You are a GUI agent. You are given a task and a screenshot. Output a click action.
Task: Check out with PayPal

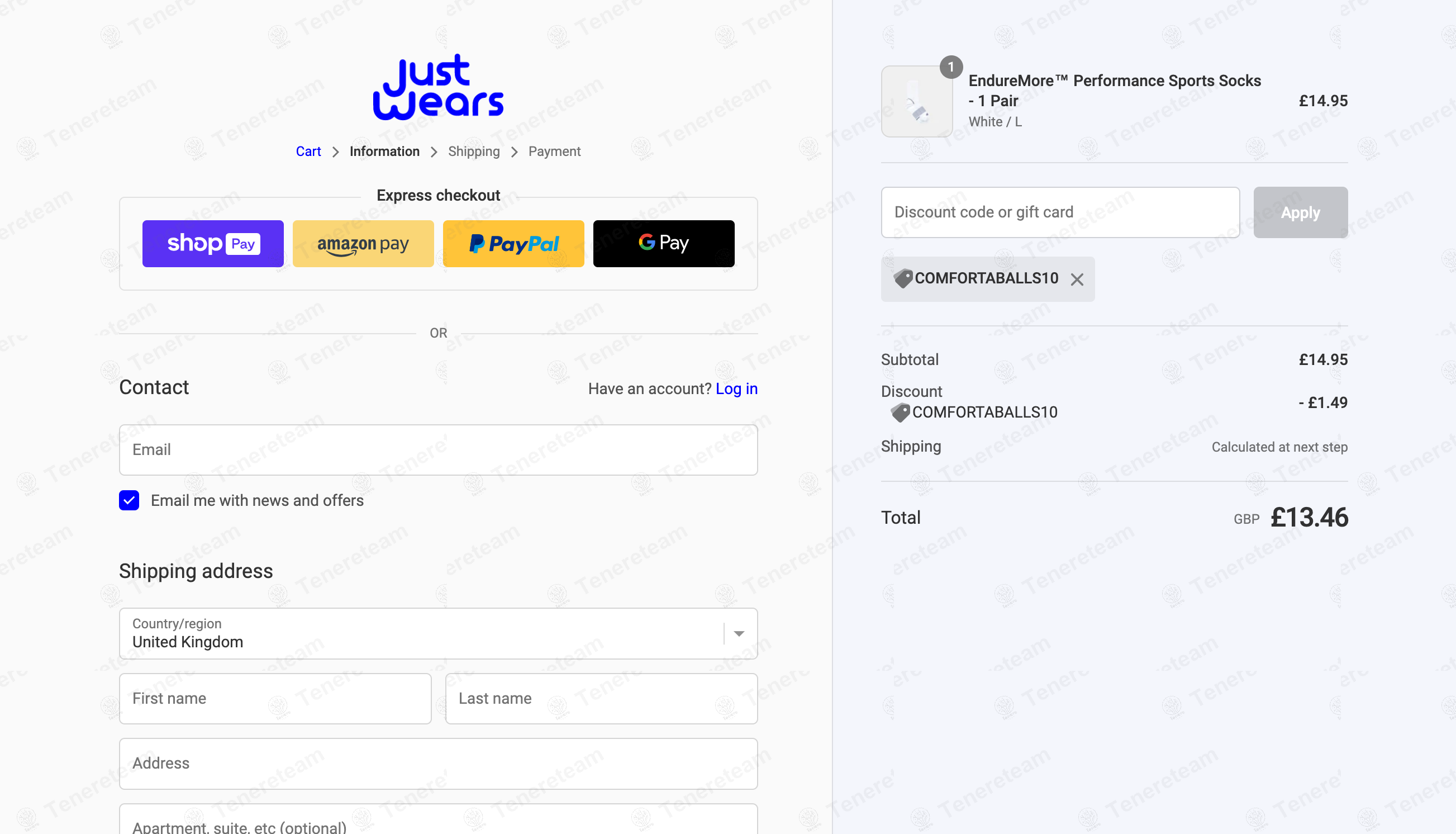[513, 244]
